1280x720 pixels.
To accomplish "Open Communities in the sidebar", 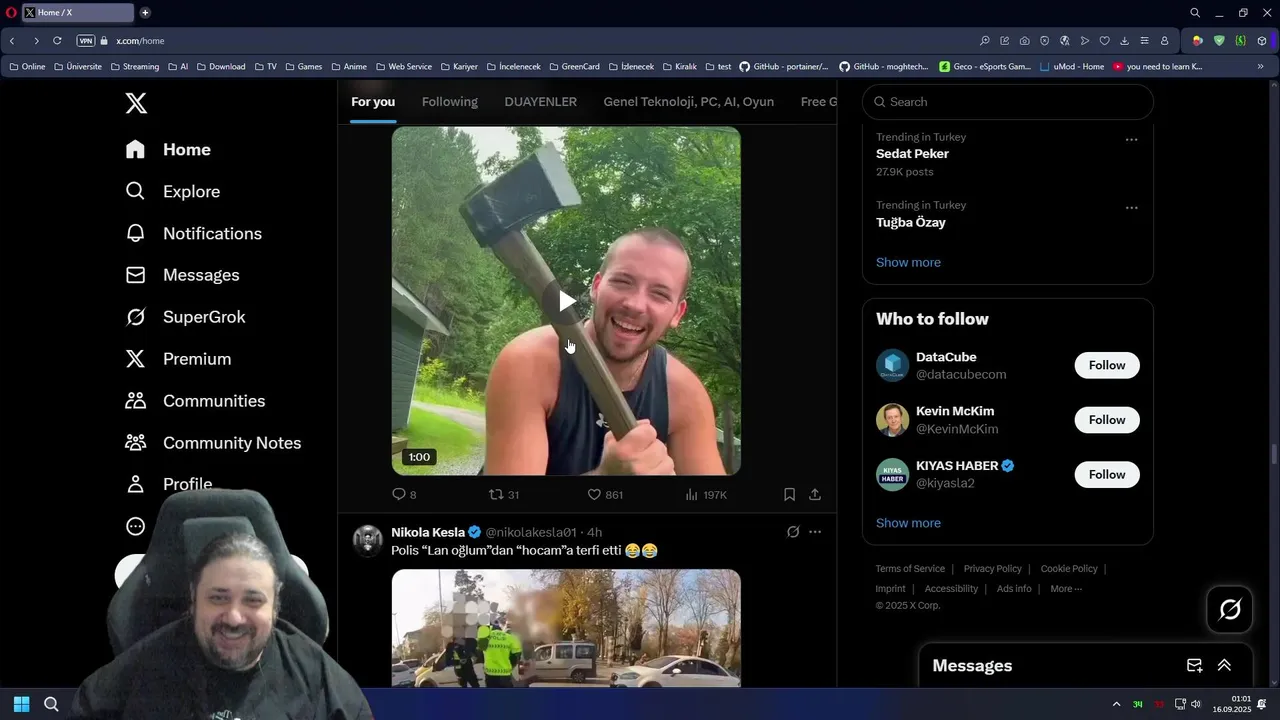I will click(195, 401).
